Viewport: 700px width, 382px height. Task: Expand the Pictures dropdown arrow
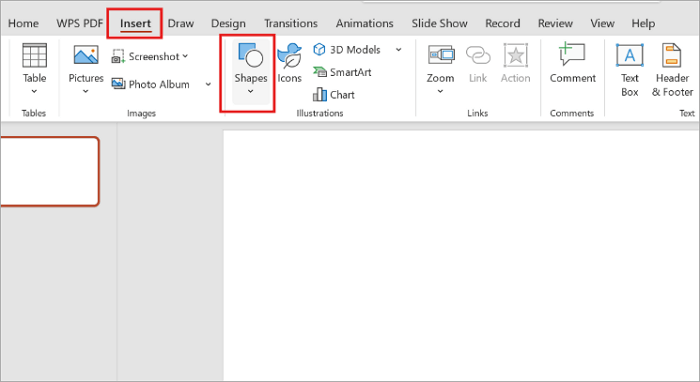86,91
